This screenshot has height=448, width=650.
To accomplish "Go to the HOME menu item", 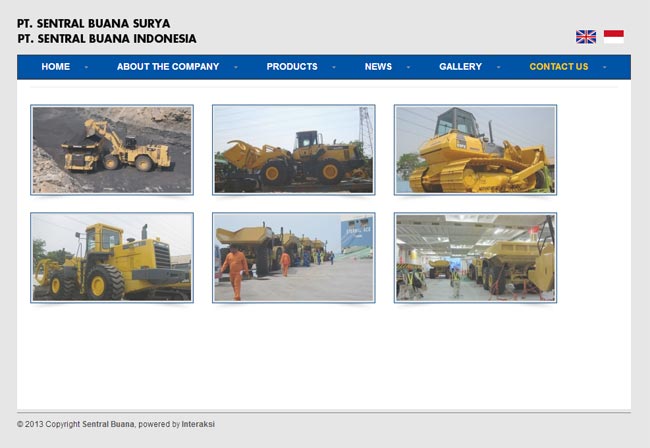I will 56,67.
